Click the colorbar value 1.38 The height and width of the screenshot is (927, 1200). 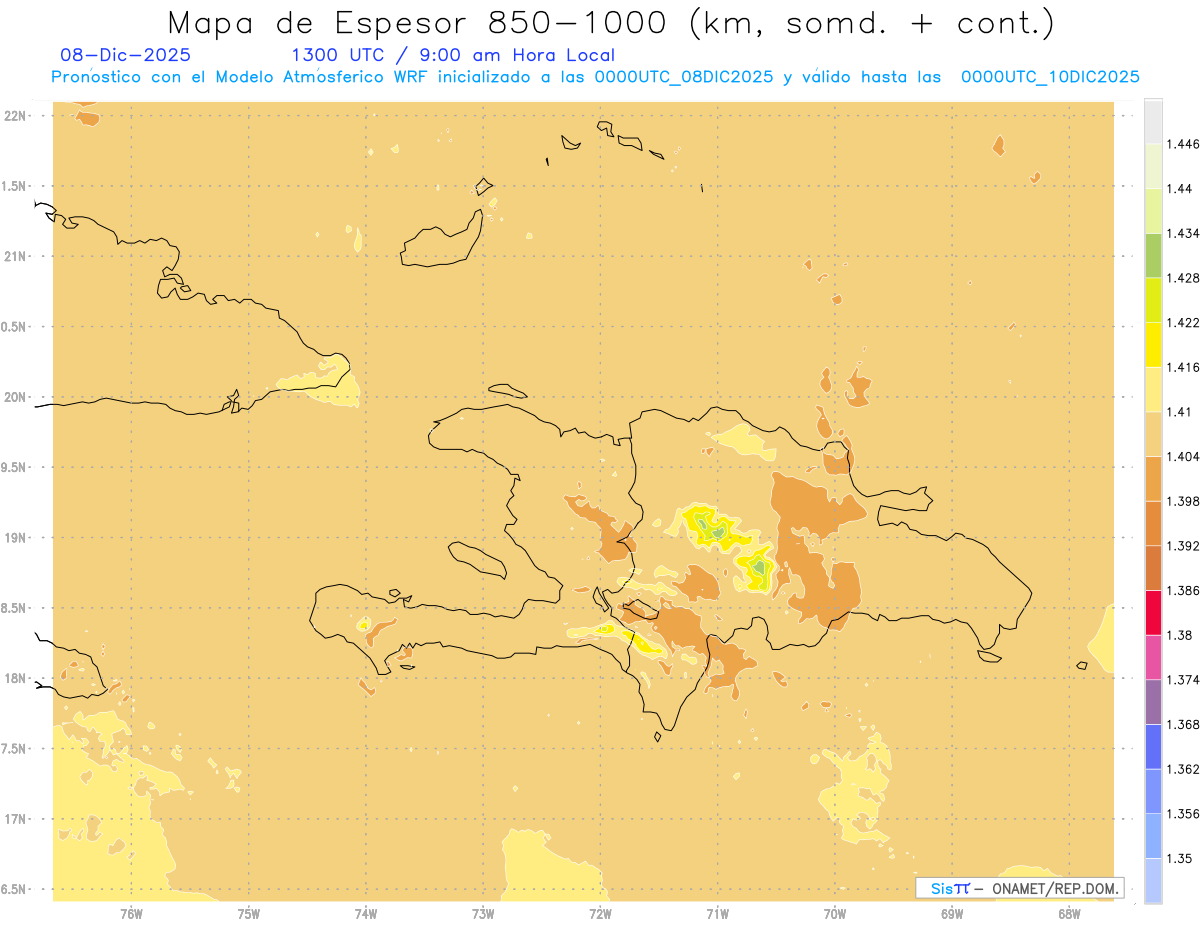click(1180, 635)
